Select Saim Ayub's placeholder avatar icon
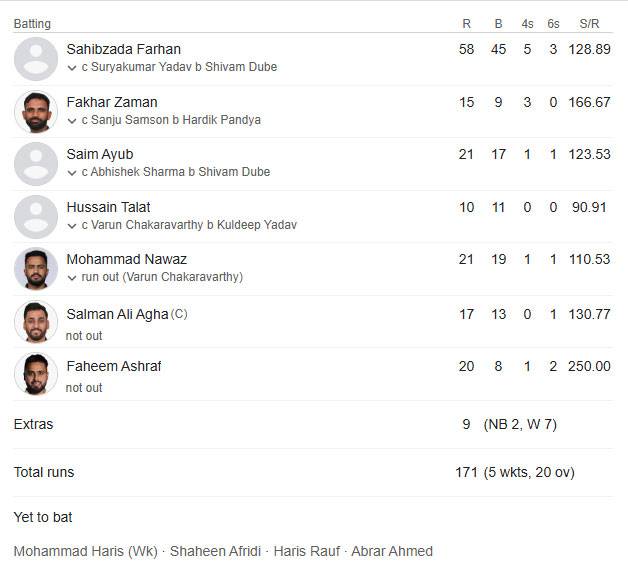 (36, 164)
